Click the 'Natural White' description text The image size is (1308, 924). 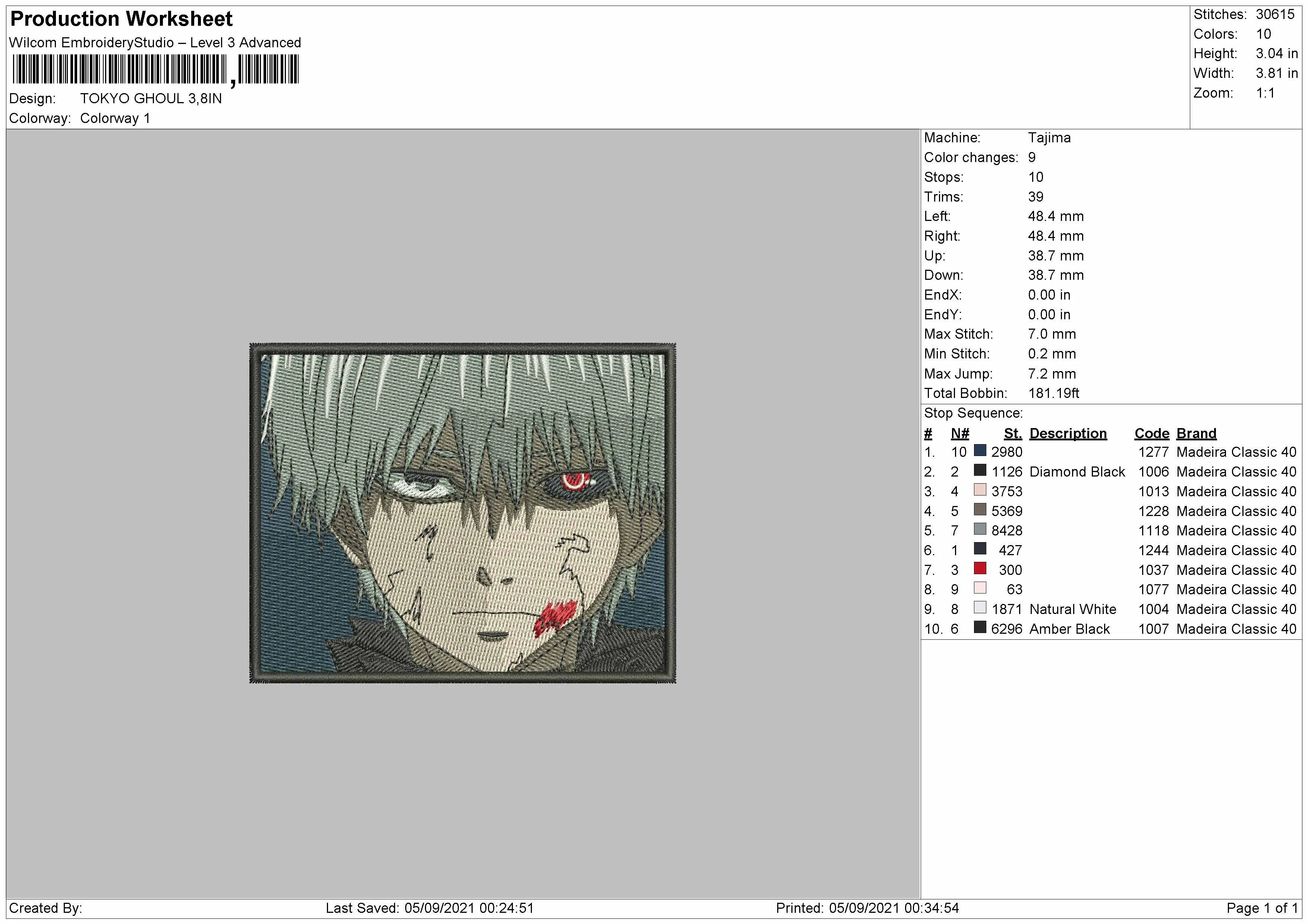click(x=1073, y=609)
